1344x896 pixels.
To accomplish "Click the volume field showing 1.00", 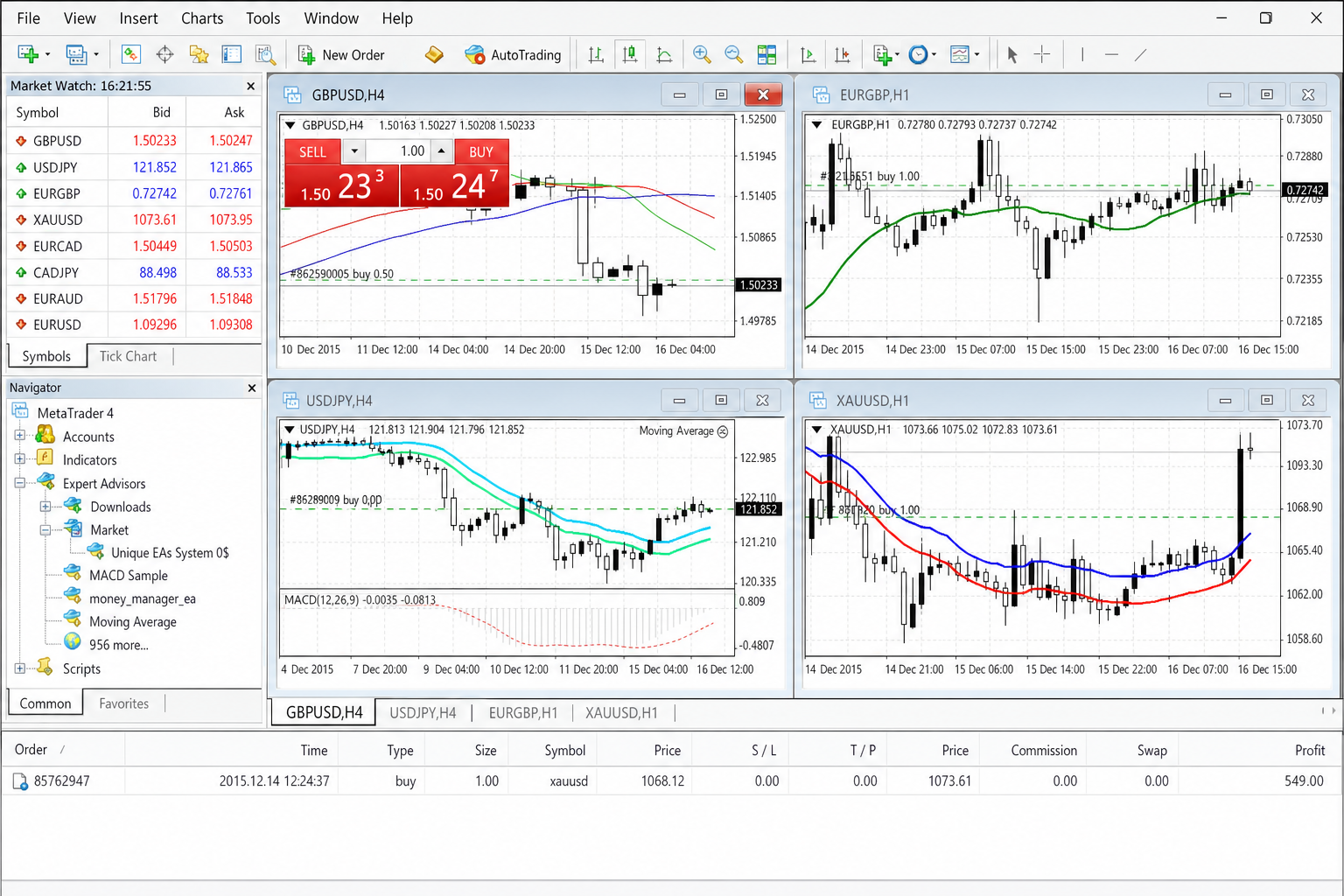I will [x=399, y=151].
